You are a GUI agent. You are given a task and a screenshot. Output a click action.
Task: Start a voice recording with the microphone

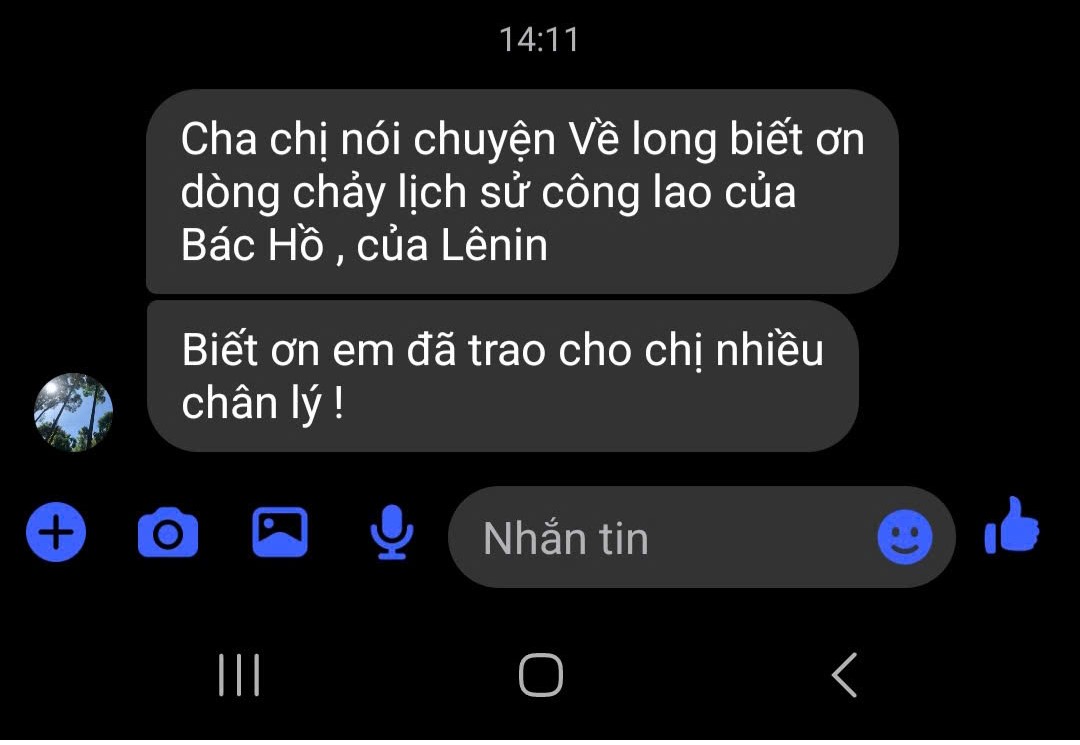click(x=392, y=532)
